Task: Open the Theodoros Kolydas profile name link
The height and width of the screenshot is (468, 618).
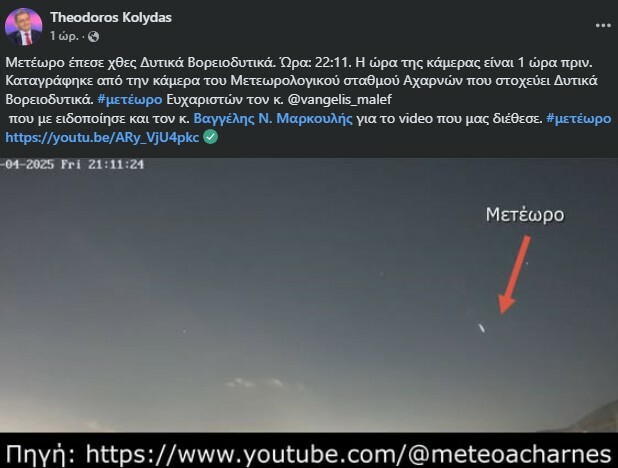Action: click(x=111, y=17)
